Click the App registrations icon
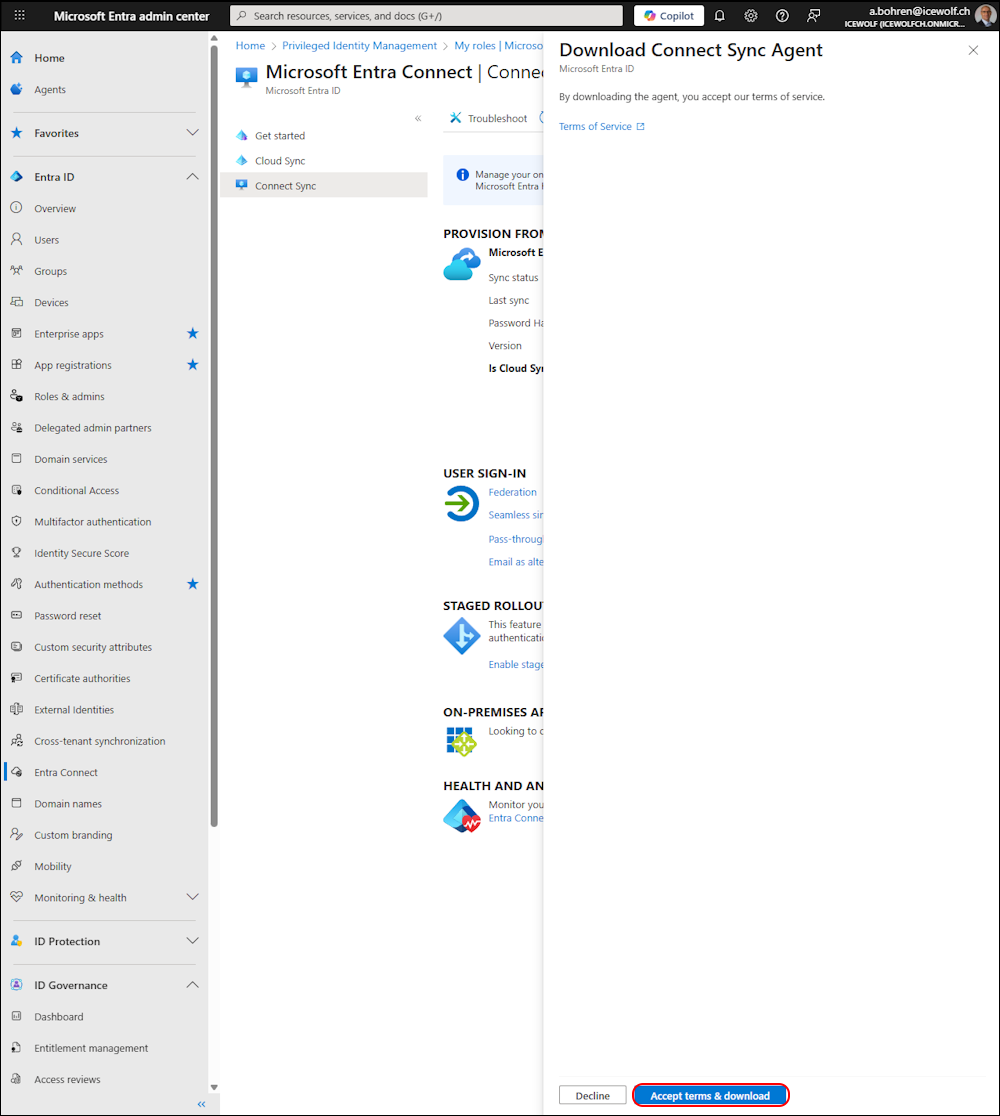This screenshot has height=1116, width=1000. point(17,365)
